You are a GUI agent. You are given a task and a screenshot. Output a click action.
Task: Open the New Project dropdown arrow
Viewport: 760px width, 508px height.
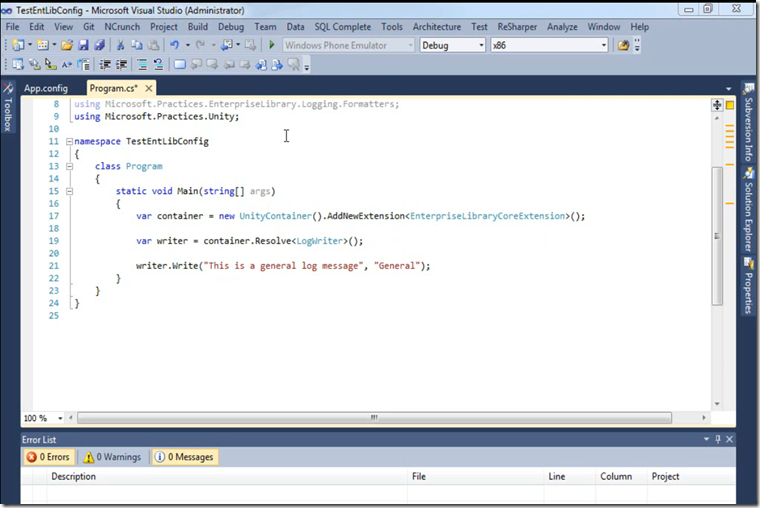(x=30, y=45)
